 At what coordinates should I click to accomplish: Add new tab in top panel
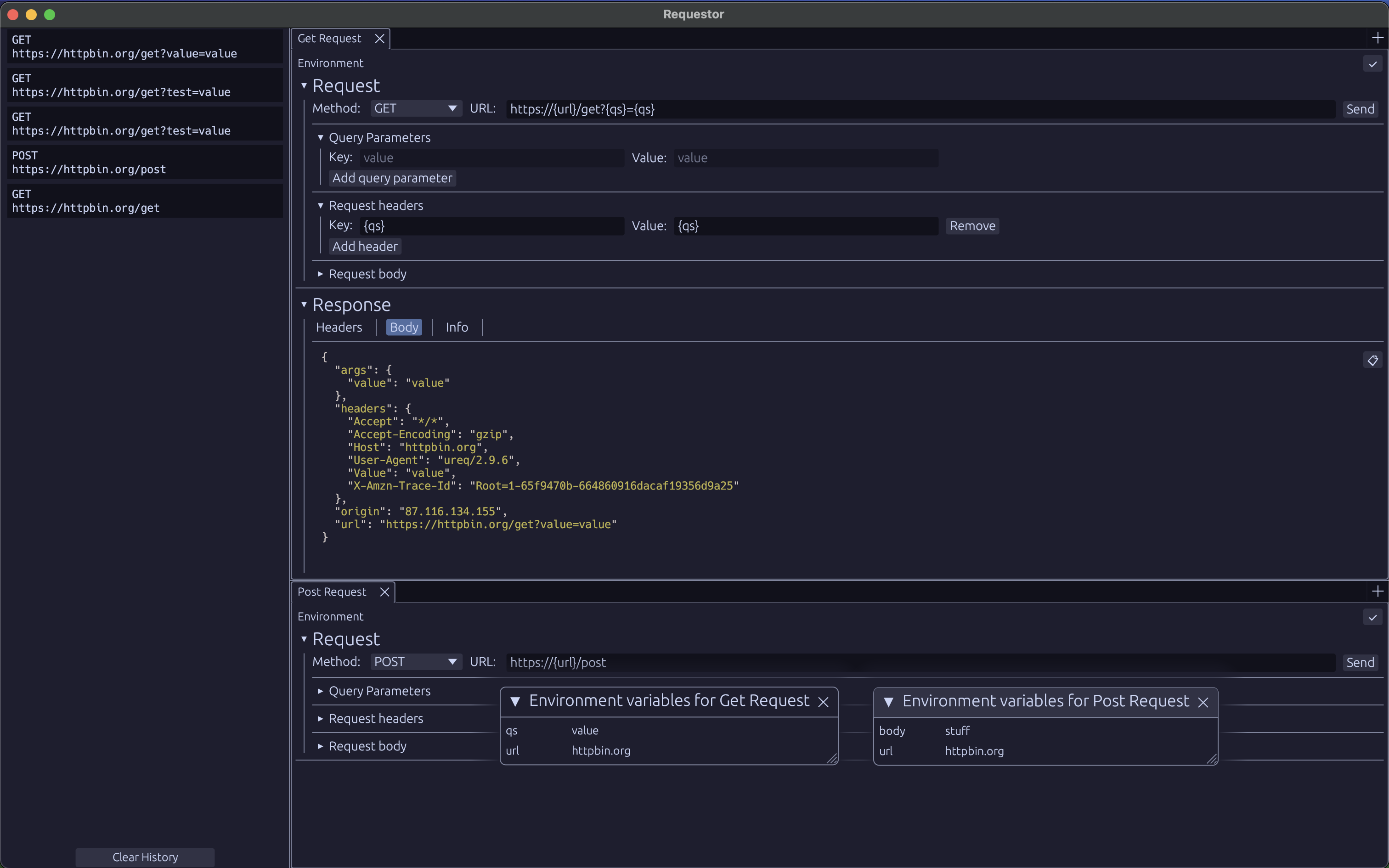coord(1377,38)
